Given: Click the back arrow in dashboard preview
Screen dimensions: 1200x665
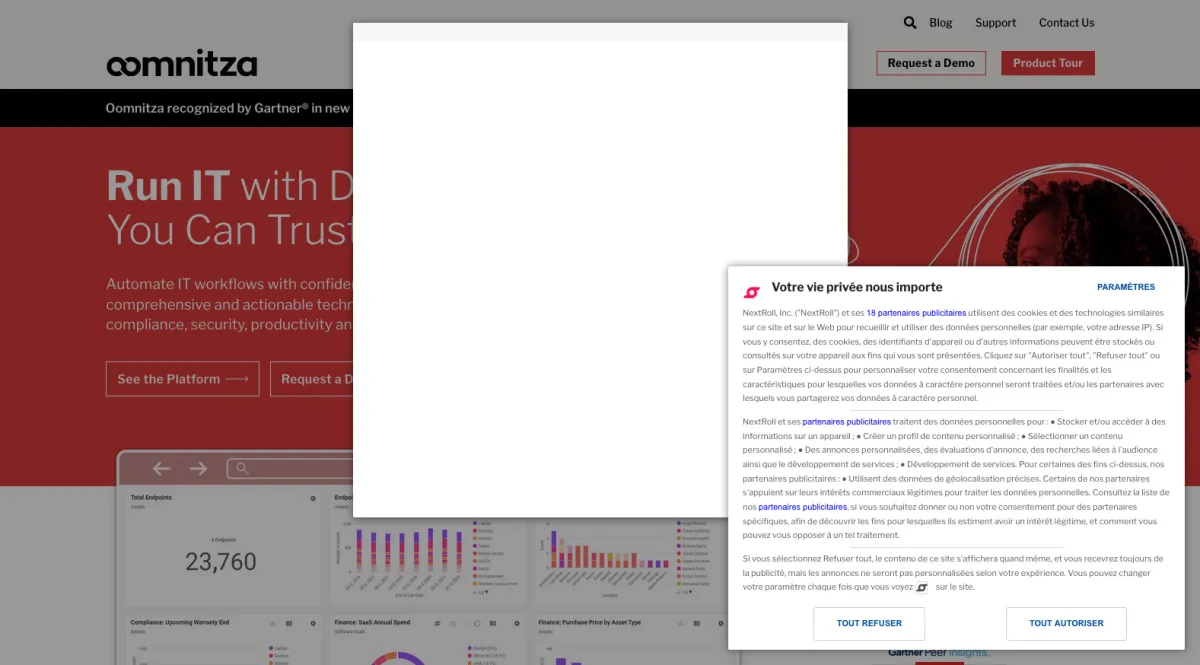Looking at the screenshot, I should pos(161,468).
